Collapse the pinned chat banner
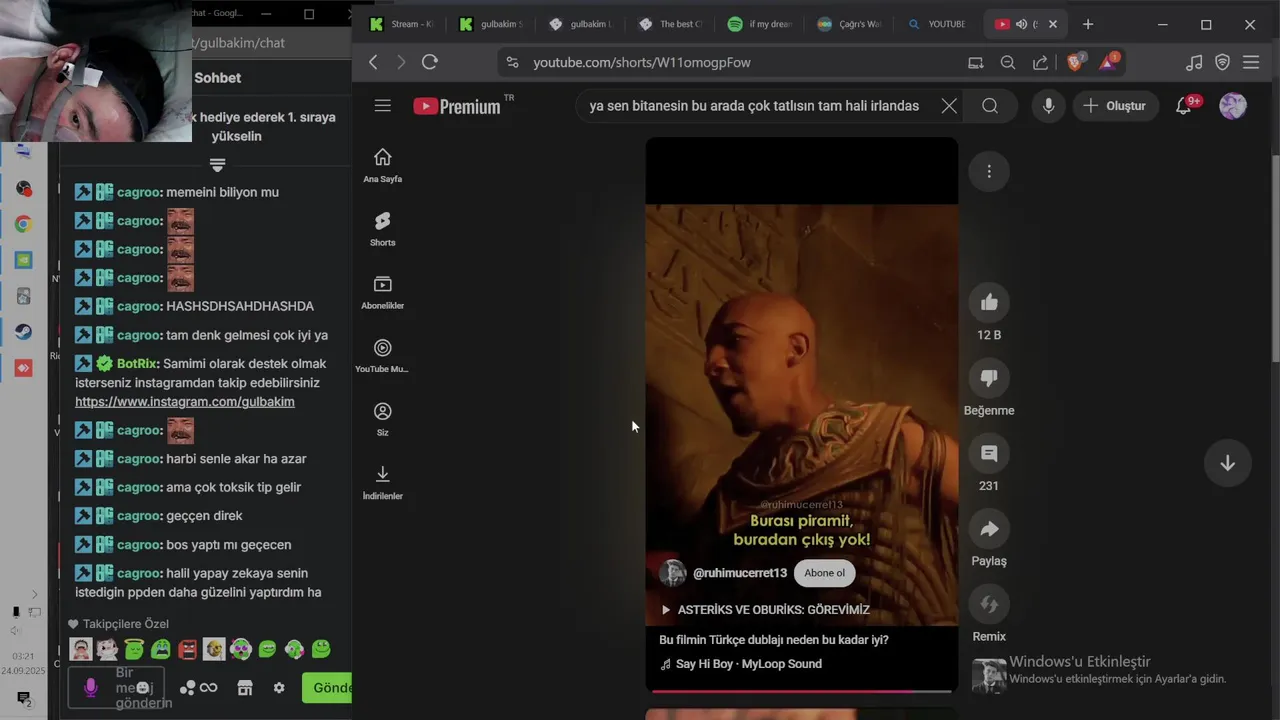The image size is (1280, 720). click(x=217, y=164)
